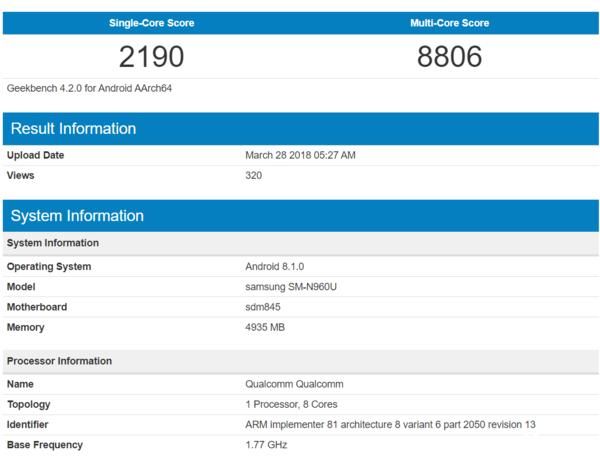Image resolution: width=600 pixels, height=464 pixels.
Task: Click the Upload Date label
Action: tap(35, 155)
